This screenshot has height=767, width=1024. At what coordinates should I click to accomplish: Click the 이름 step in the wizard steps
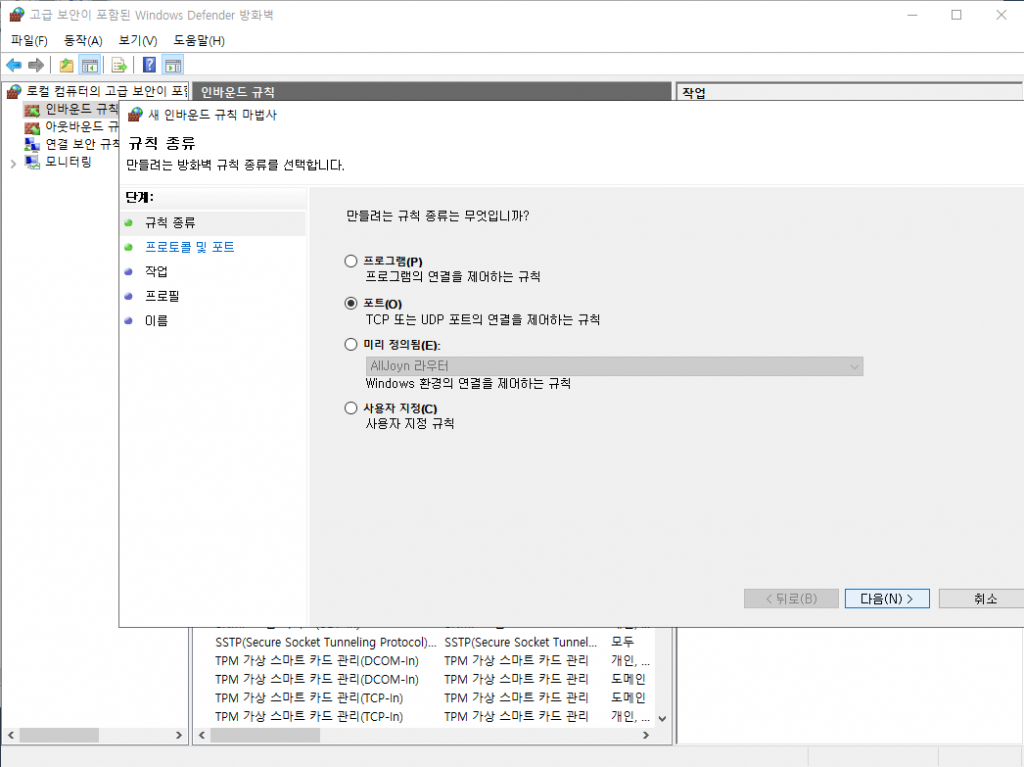(x=156, y=320)
